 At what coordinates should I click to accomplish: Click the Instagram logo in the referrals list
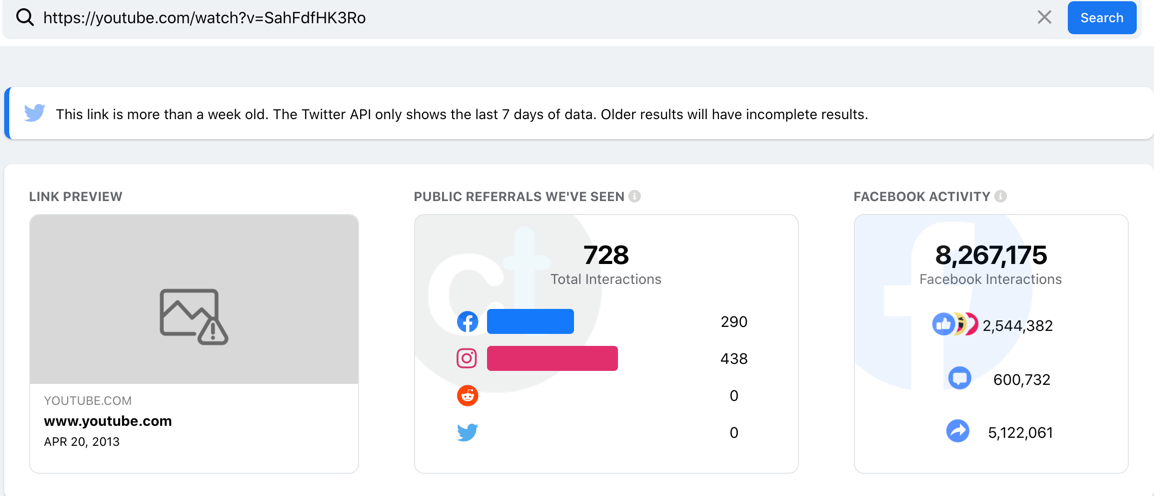coord(467,358)
